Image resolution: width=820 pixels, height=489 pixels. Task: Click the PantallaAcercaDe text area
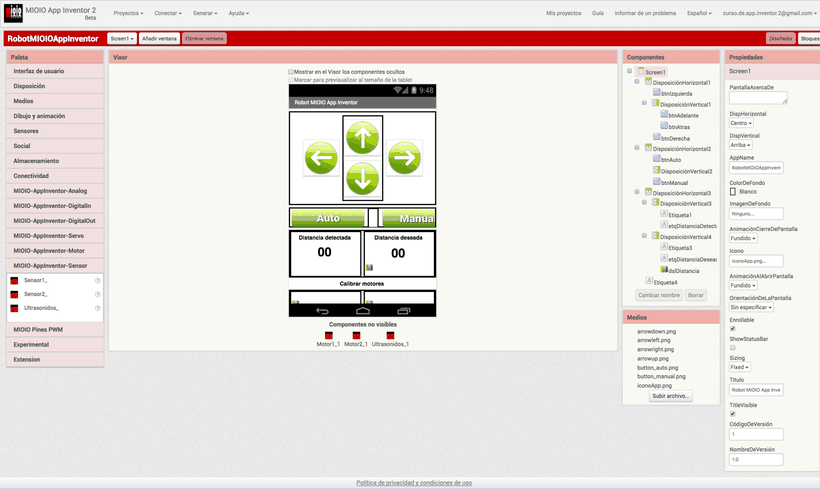[x=758, y=98]
